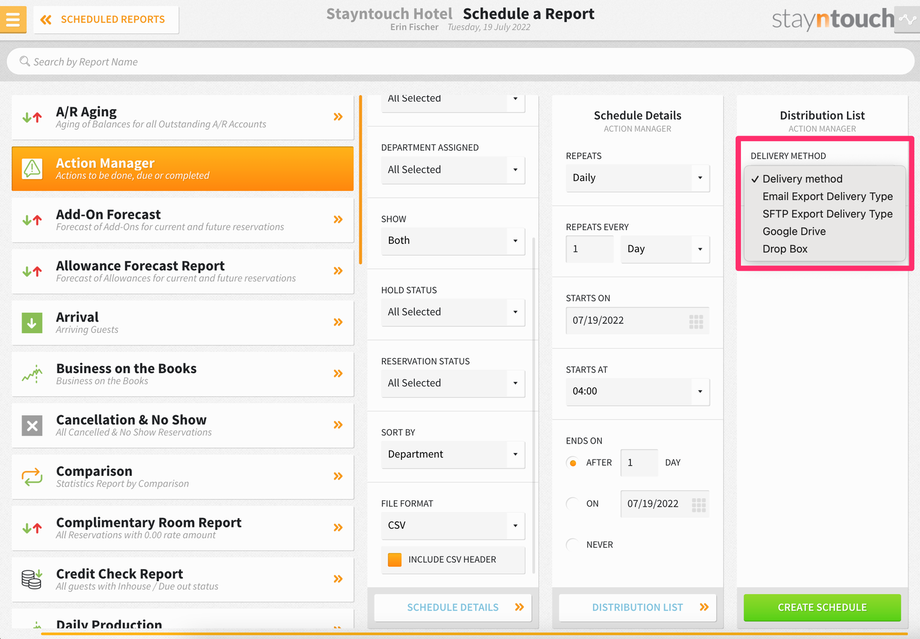Select the Ends On 'On' radio button
920x639 pixels.
pos(573,503)
